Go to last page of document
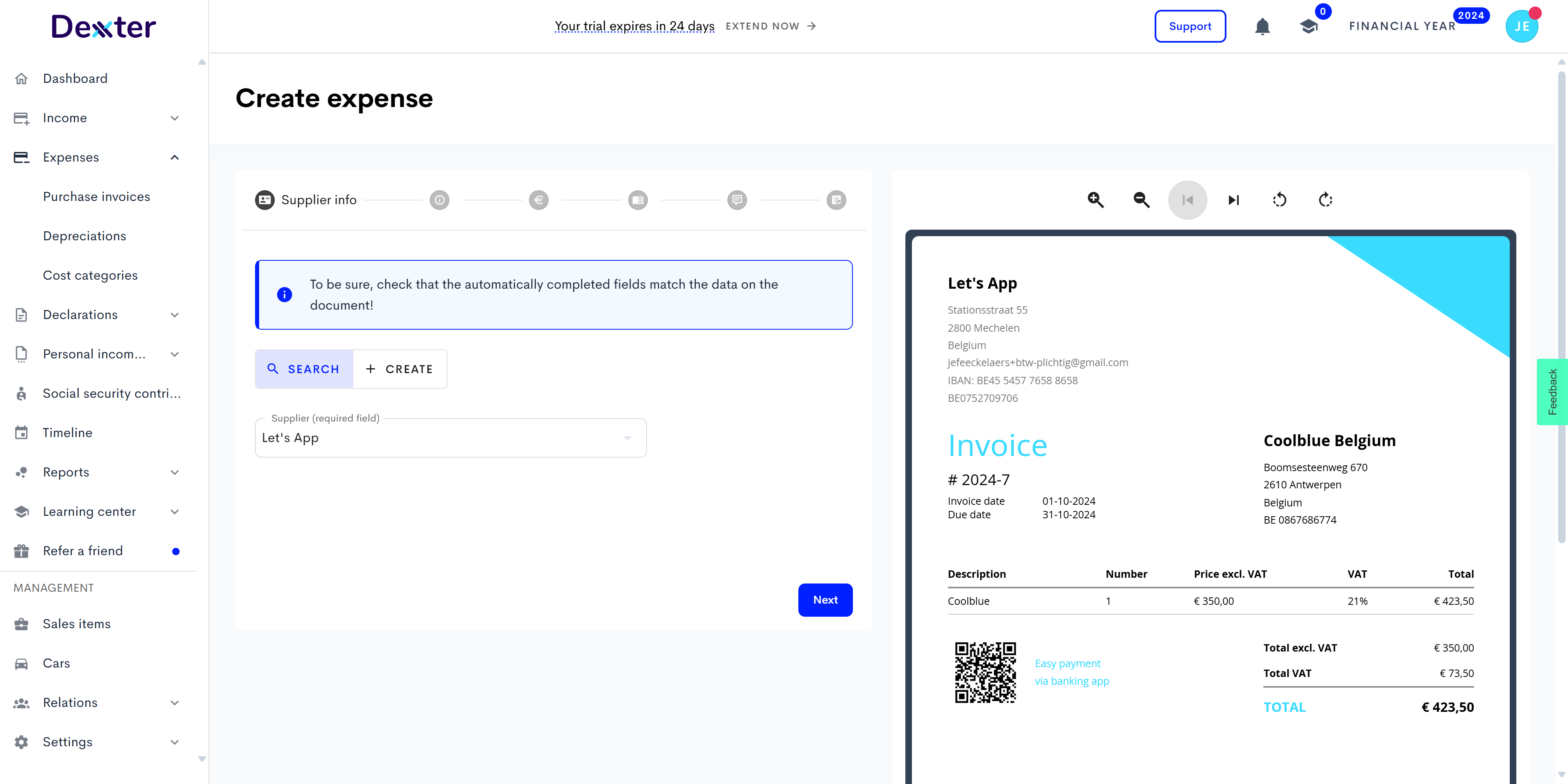Image resolution: width=1568 pixels, height=784 pixels. tap(1233, 200)
